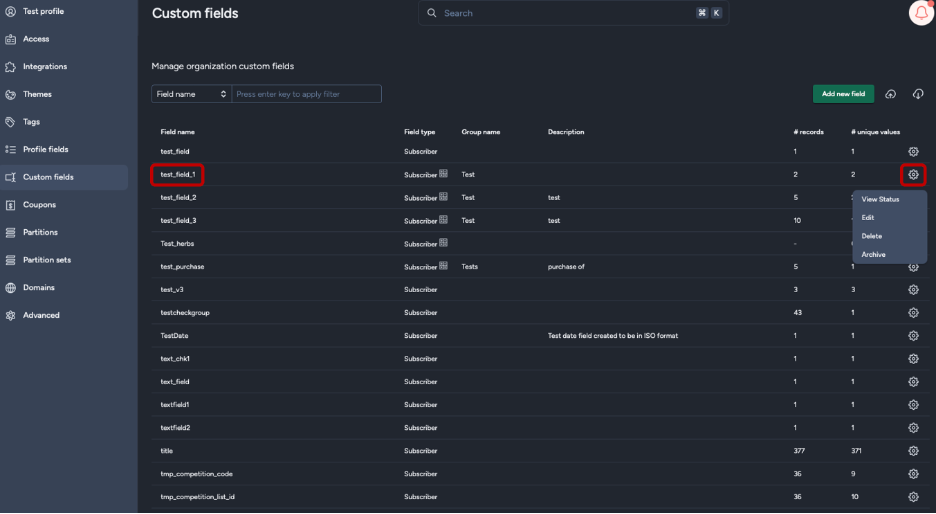Click gear icon on testcheckgroup row
Image resolution: width=936 pixels, height=514 pixels.
pos(913,313)
